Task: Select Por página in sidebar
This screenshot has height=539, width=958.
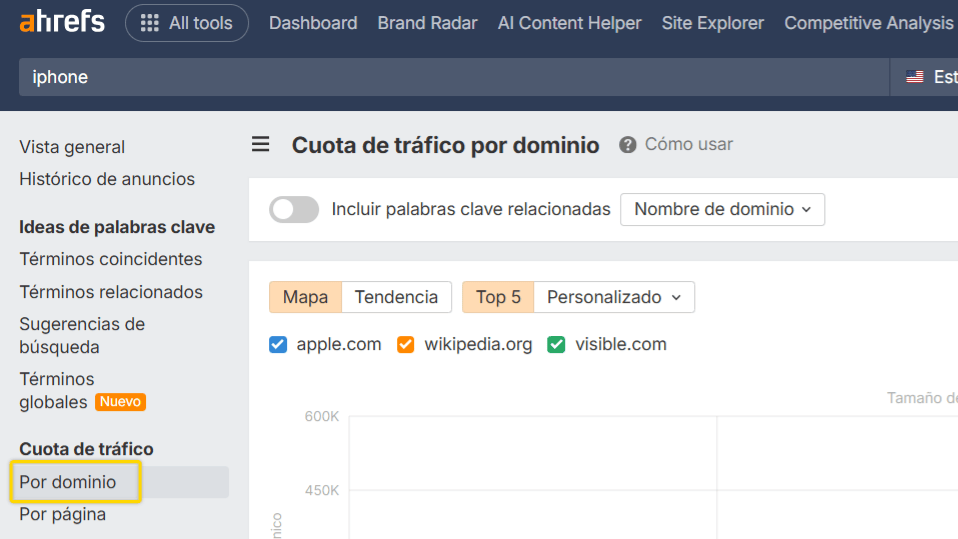Action: click(x=62, y=515)
